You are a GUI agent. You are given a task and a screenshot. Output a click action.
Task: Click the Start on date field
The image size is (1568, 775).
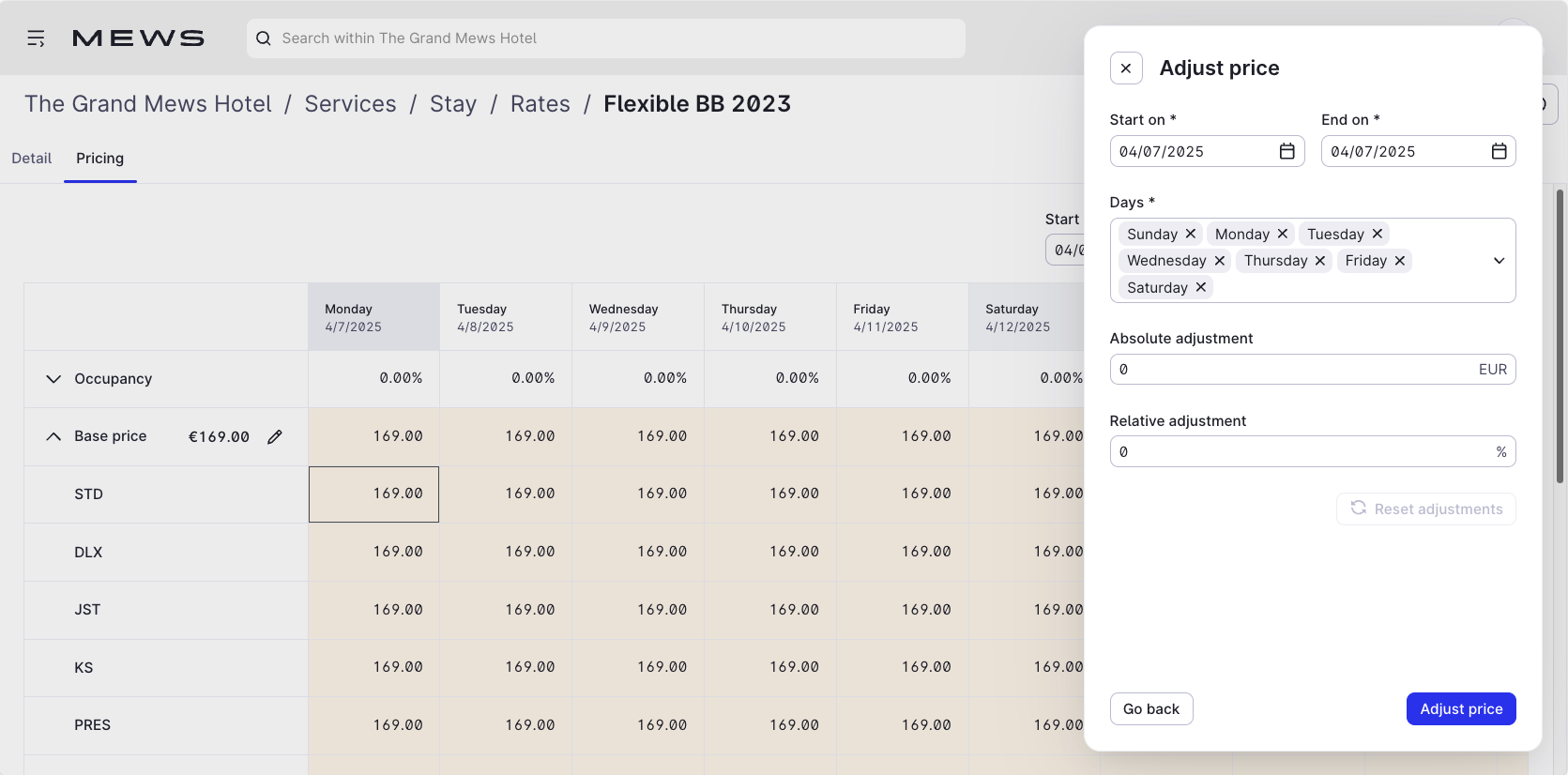[1208, 151]
